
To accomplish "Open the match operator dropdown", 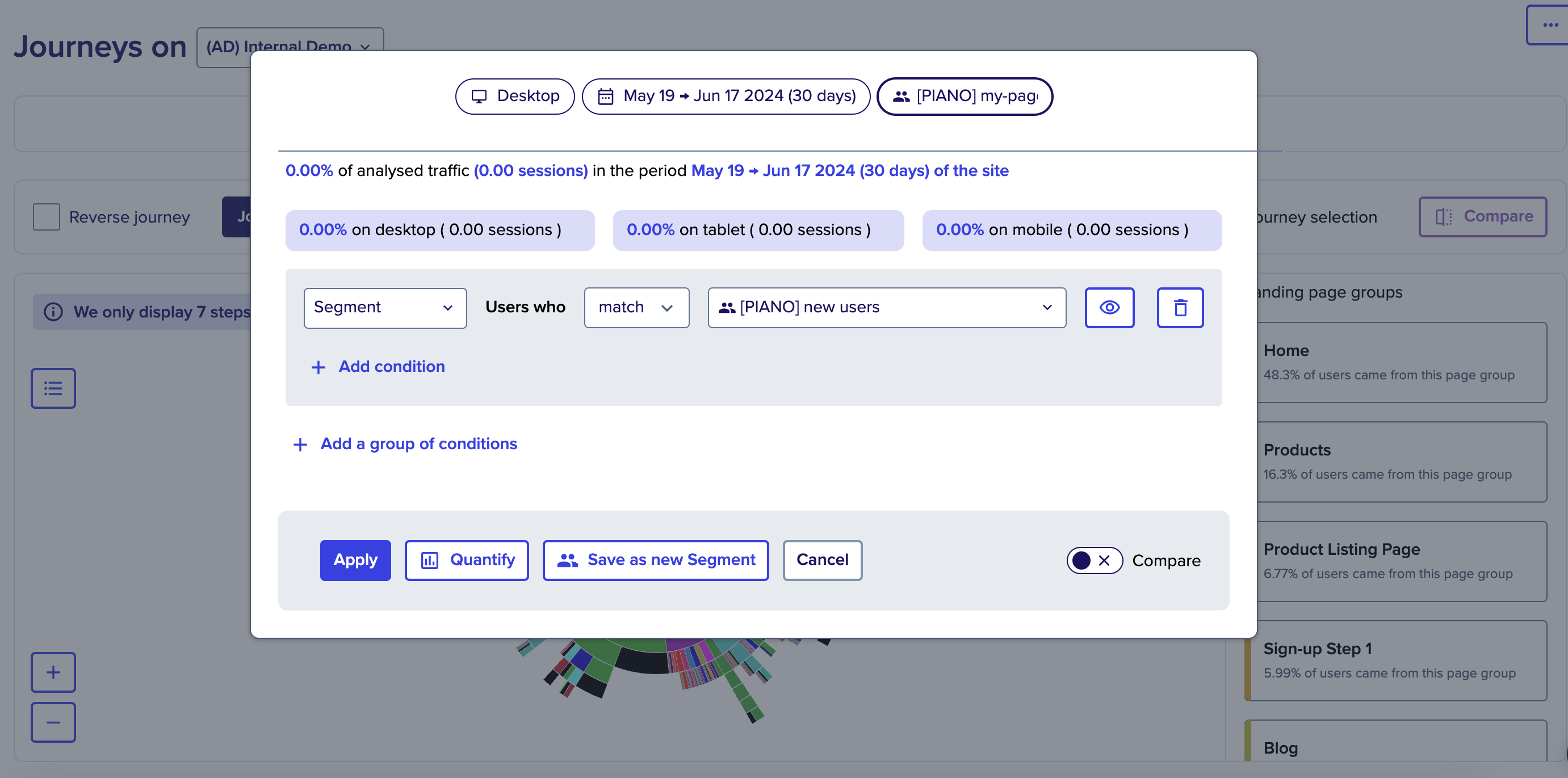I will (636, 307).
